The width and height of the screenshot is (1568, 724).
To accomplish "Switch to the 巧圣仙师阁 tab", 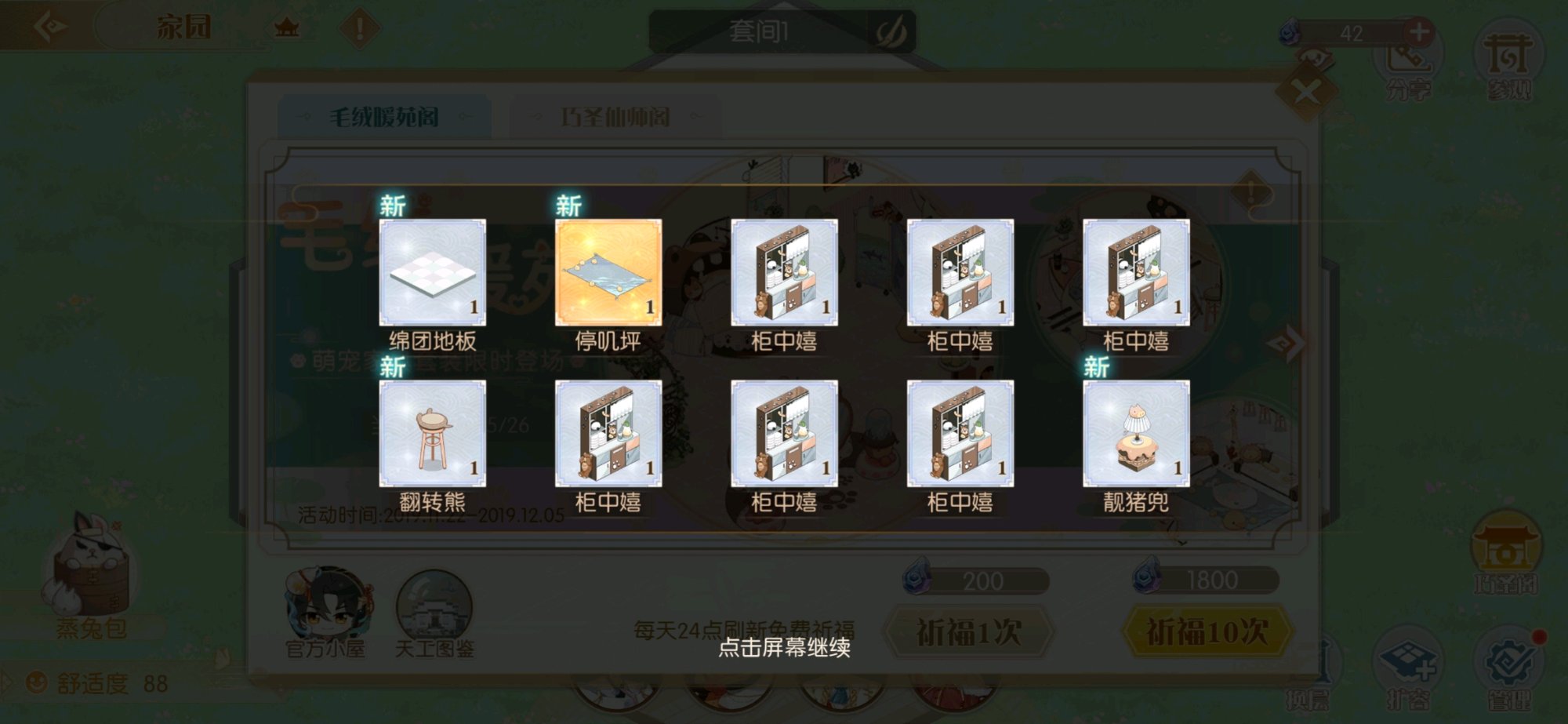I will [615, 118].
